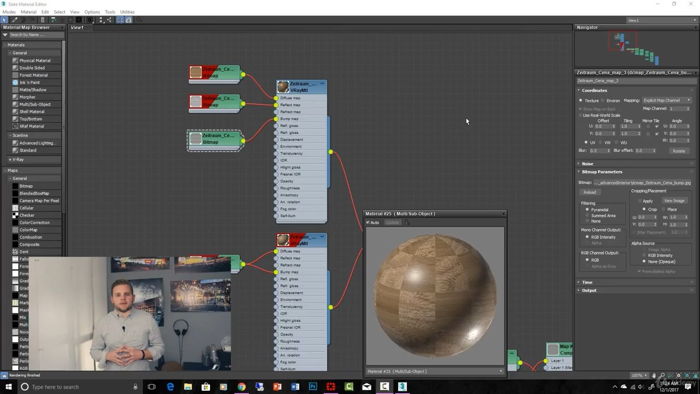Click the Cellular map entry icon
Viewport: 700px width, 394px height.
pyautogui.click(x=15, y=208)
